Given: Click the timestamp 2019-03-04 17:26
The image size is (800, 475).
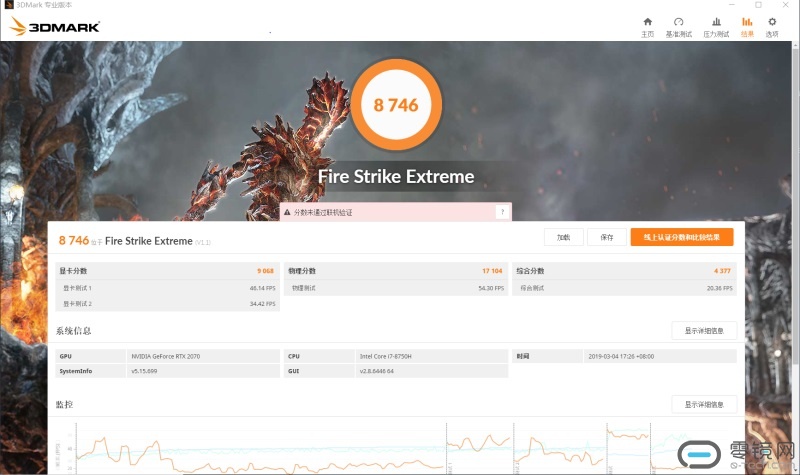Looking at the screenshot, I should pos(621,357).
